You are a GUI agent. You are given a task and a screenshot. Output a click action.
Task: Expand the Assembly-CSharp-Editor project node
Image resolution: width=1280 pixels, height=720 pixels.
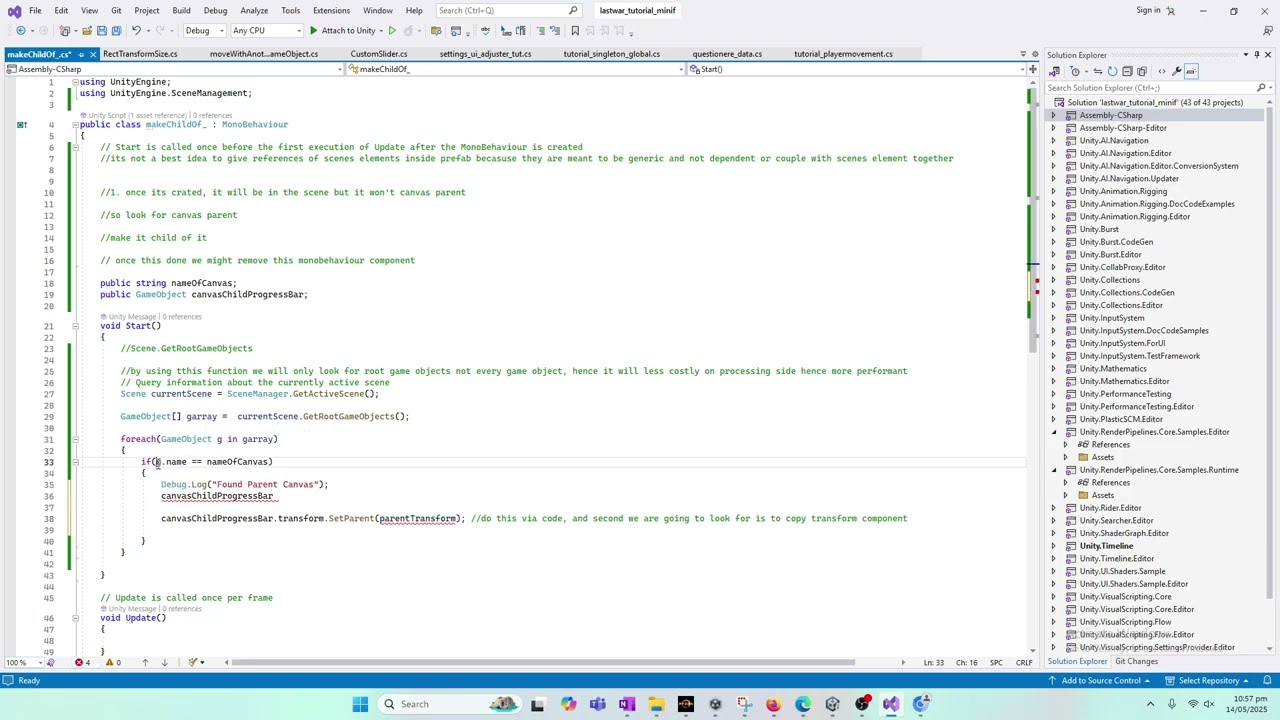(1053, 128)
